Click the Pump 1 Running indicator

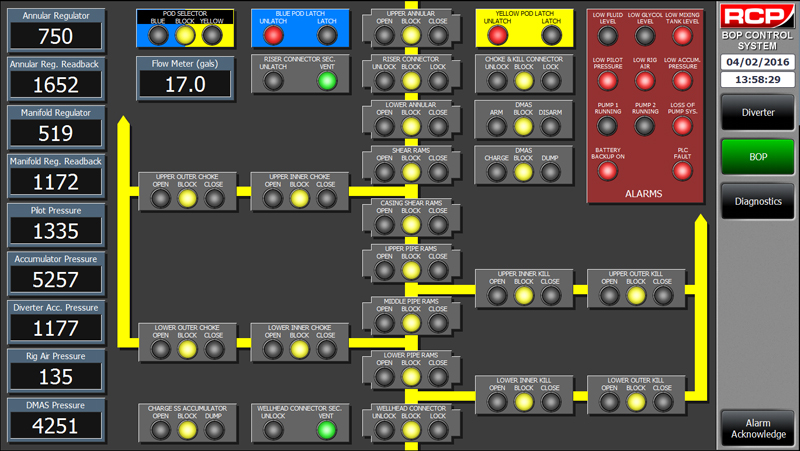(604, 126)
